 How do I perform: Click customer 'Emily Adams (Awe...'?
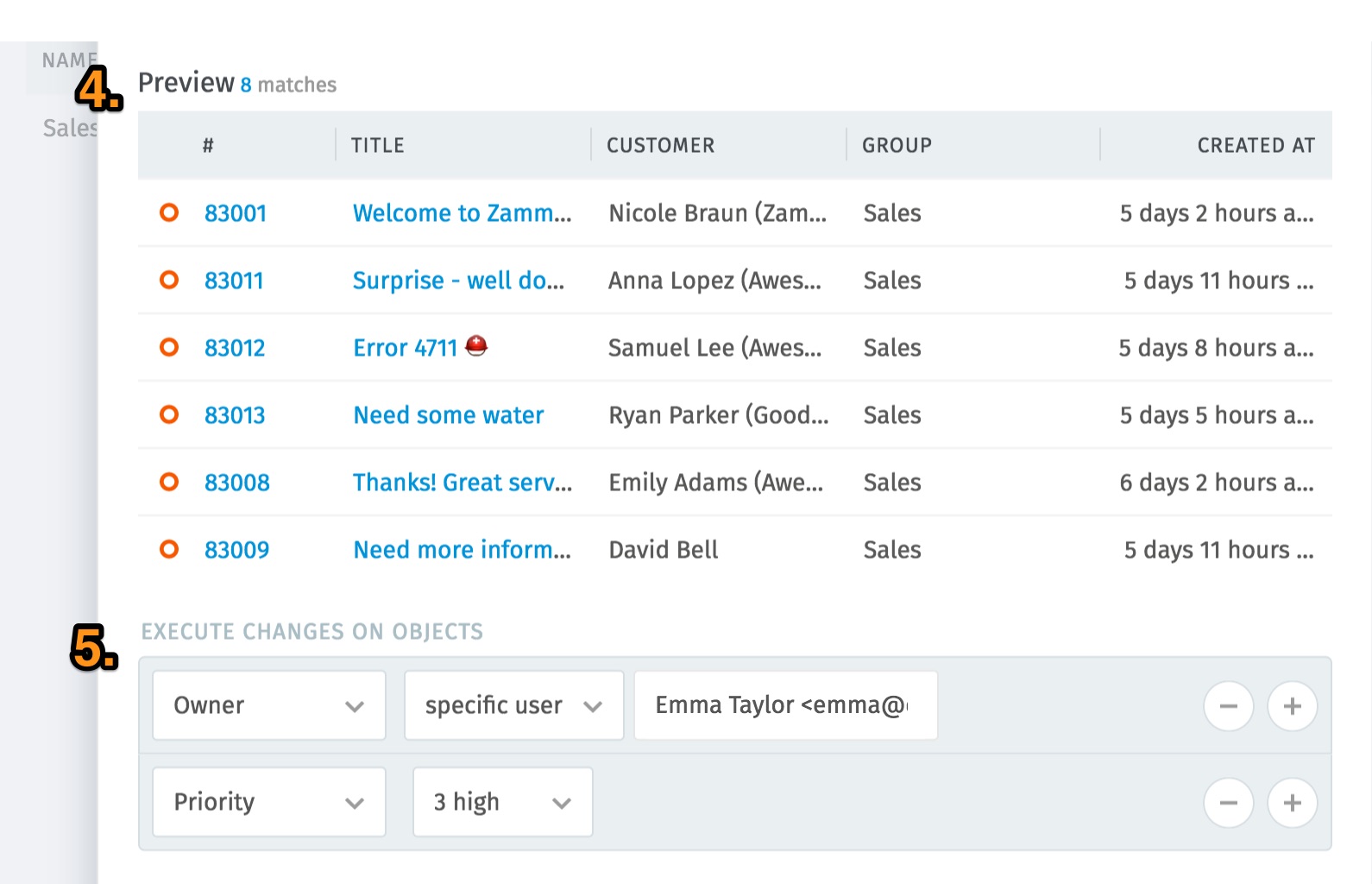[x=716, y=483]
